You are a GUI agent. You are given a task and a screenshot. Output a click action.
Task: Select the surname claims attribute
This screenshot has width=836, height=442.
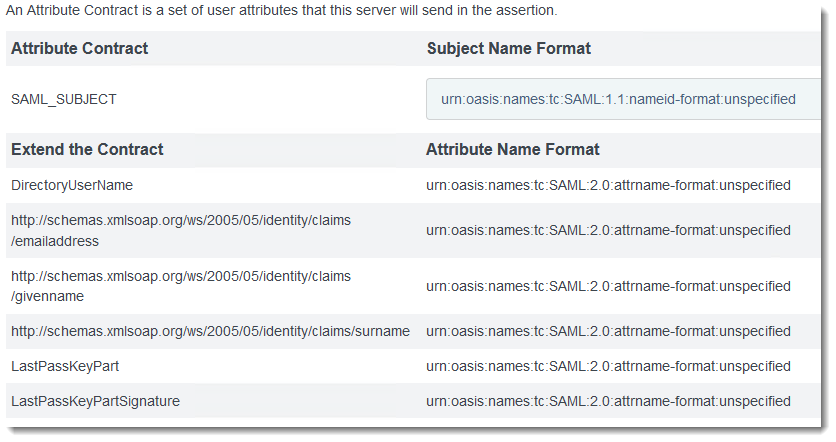pos(210,331)
